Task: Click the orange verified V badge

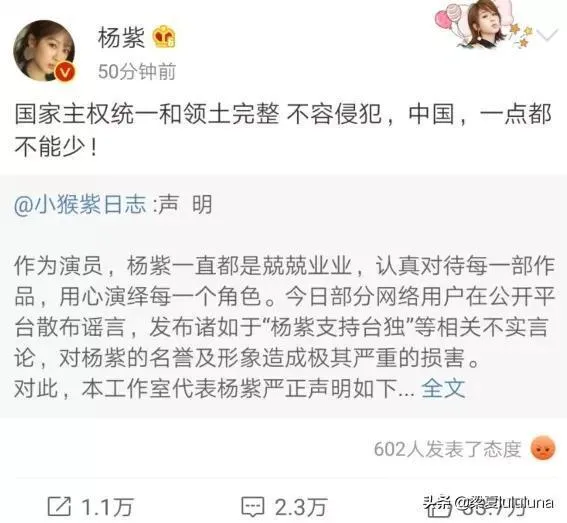Action: pyautogui.click(x=65, y=73)
